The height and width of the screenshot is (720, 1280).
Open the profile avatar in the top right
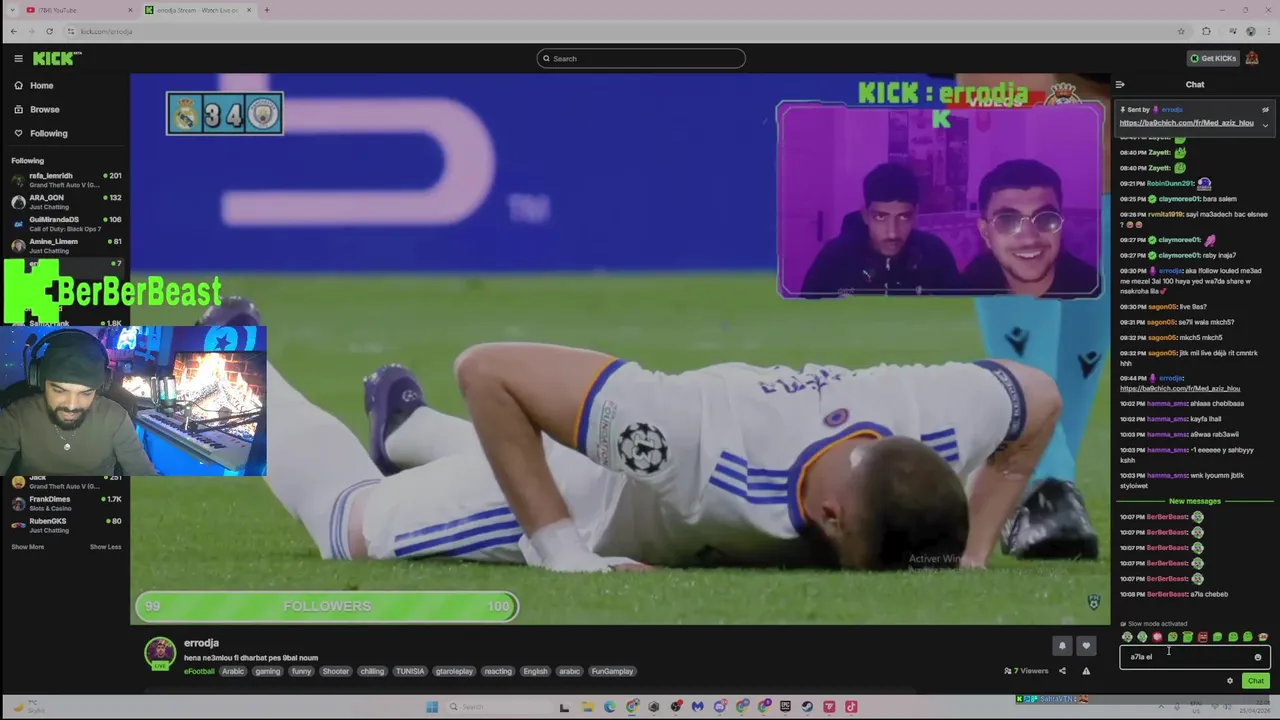pos(1252,58)
